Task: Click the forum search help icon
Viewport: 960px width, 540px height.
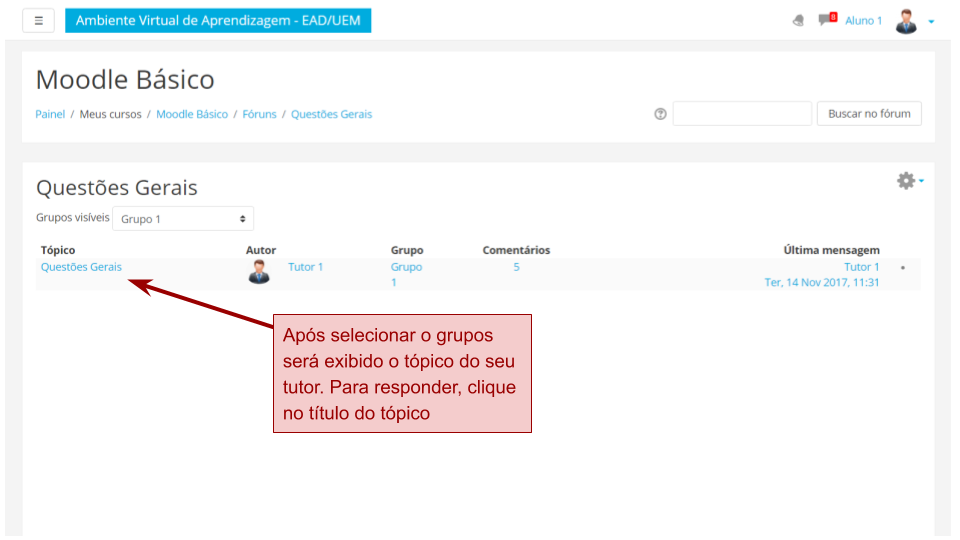Action: tap(660, 114)
